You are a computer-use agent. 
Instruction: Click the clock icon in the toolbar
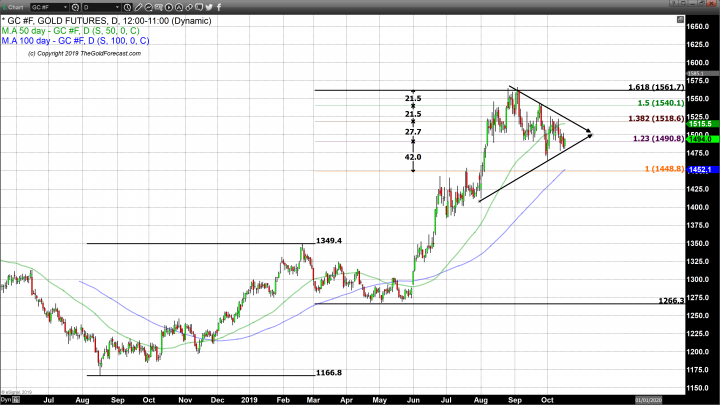pyautogui.click(x=127, y=8)
